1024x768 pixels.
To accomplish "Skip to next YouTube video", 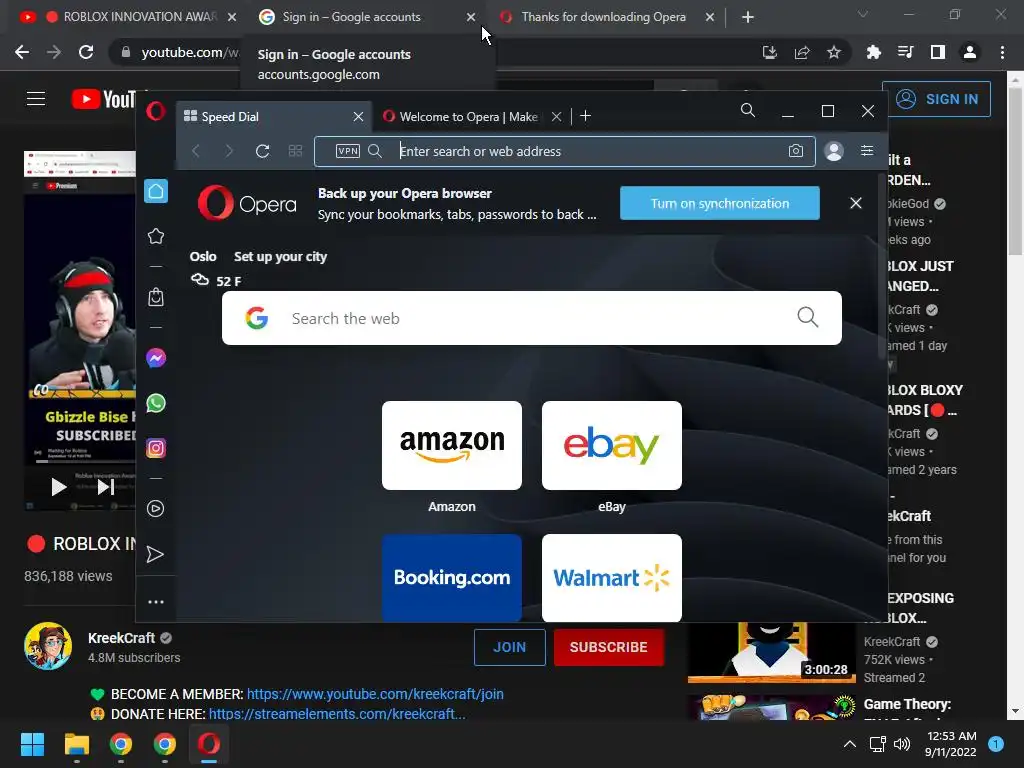I will point(106,487).
